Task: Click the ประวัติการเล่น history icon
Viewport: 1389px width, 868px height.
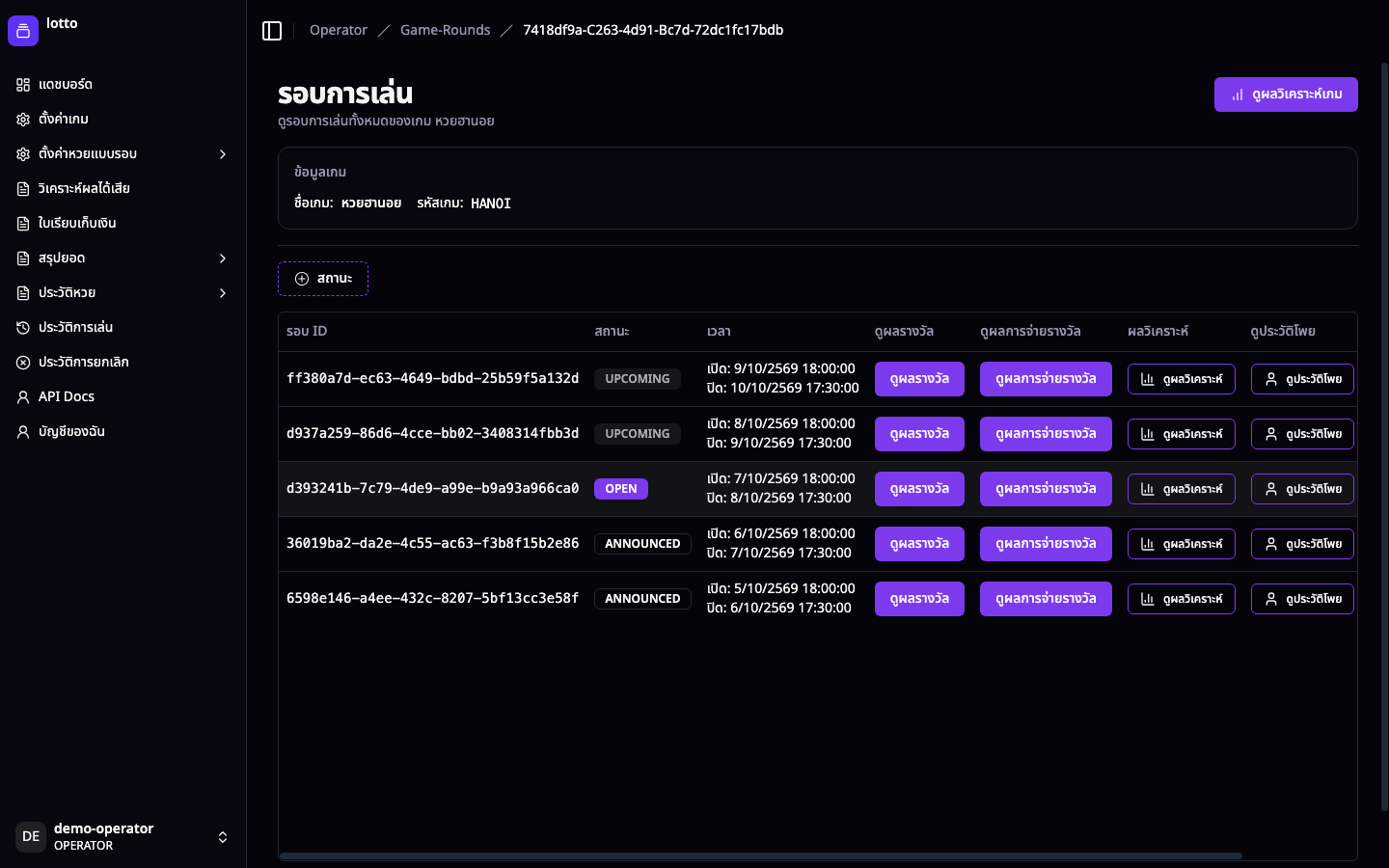Action: pos(23,328)
